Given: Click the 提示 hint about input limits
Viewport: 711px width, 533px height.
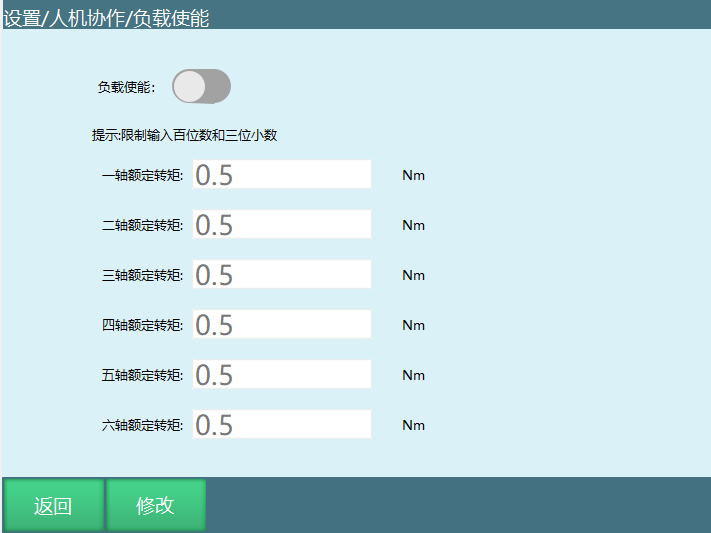Looking at the screenshot, I should click(183, 135).
